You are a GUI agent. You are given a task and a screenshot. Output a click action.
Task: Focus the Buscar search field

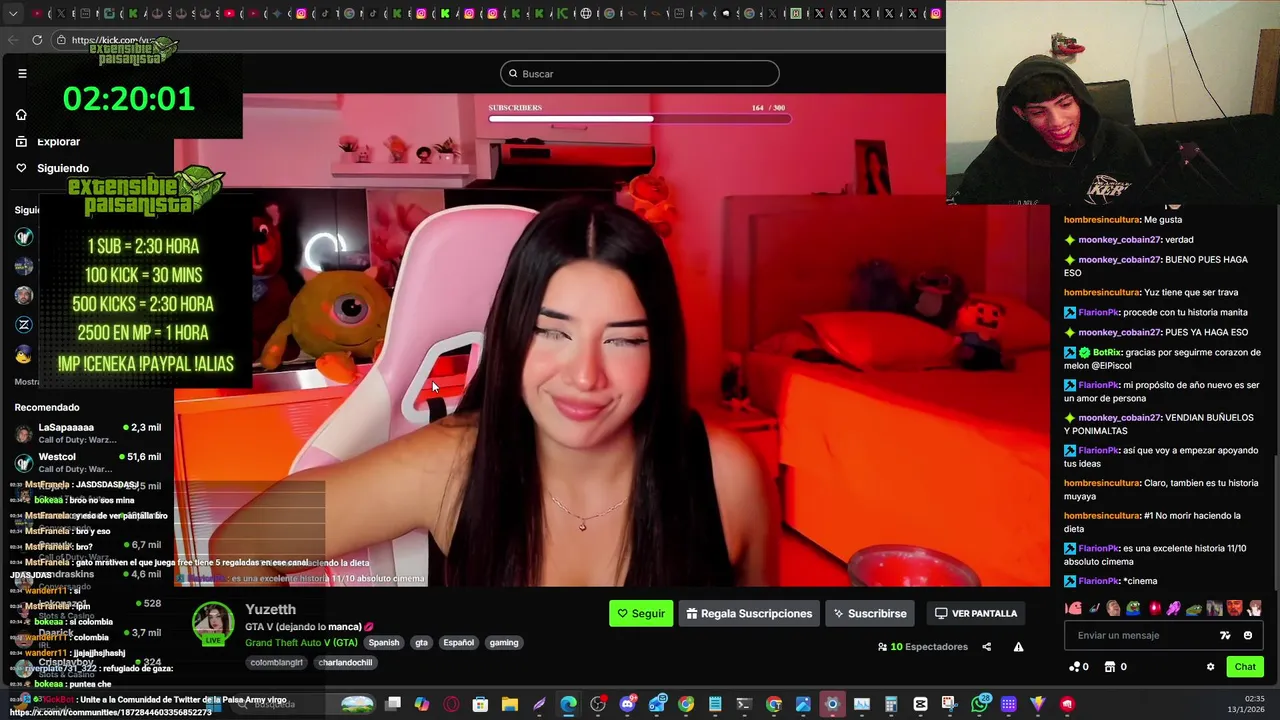click(640, 73)
